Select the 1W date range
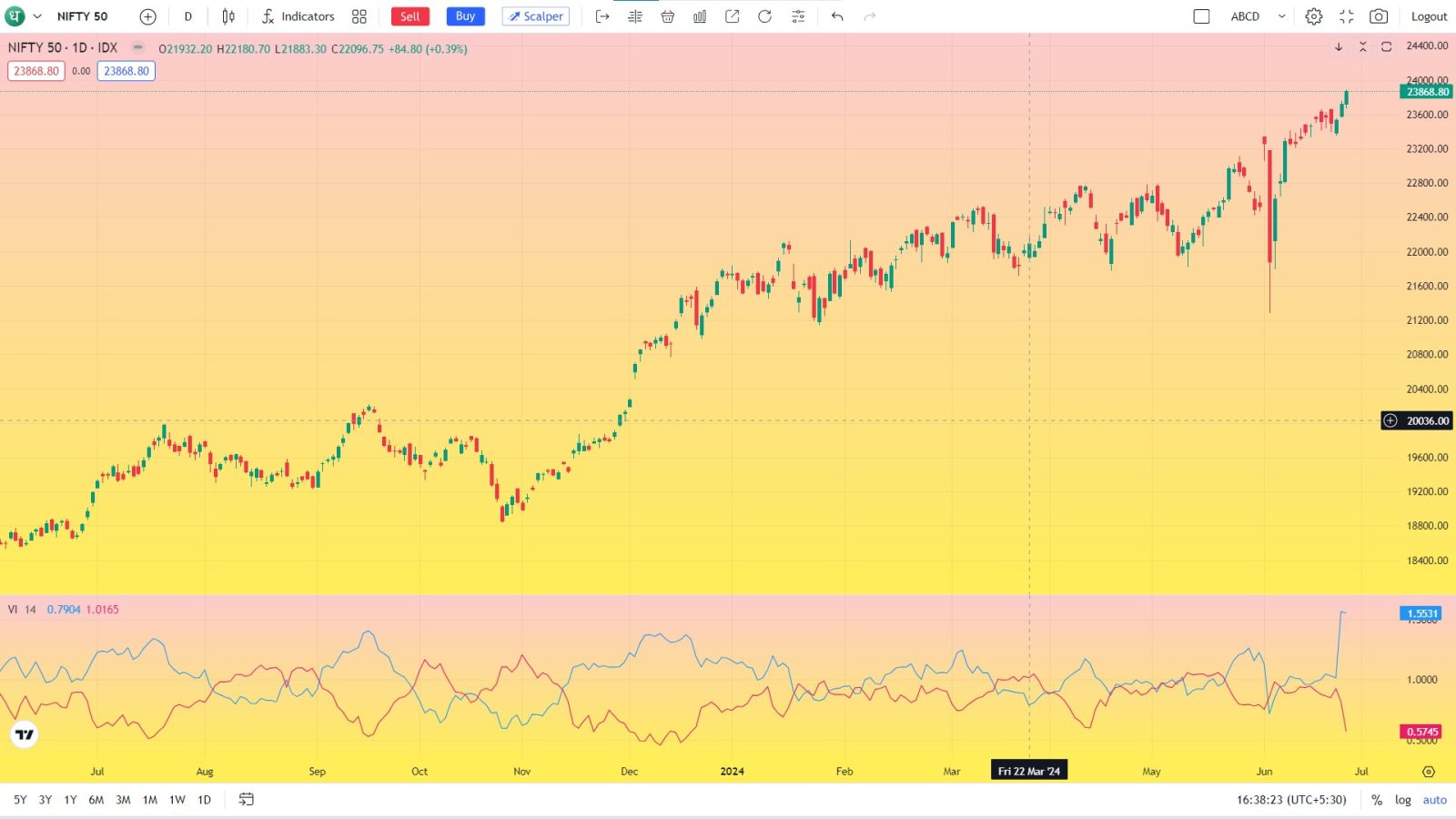This screenshot has height=819, width=1456. [x=177, y=800]
